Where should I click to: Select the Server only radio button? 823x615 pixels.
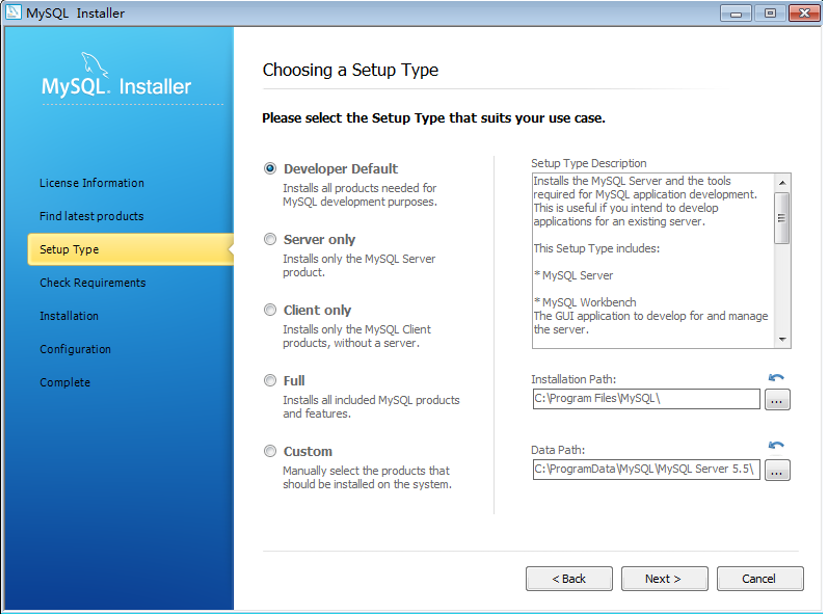[x=270, y=239]
